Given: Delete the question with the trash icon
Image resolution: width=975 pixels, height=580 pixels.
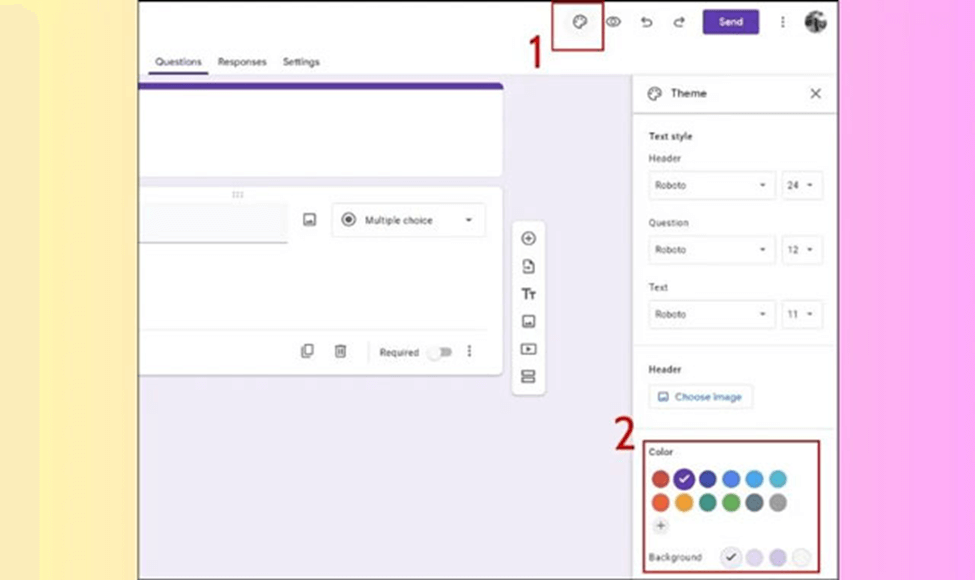Looking at the screenshot, I should click(x=339, y=352).
